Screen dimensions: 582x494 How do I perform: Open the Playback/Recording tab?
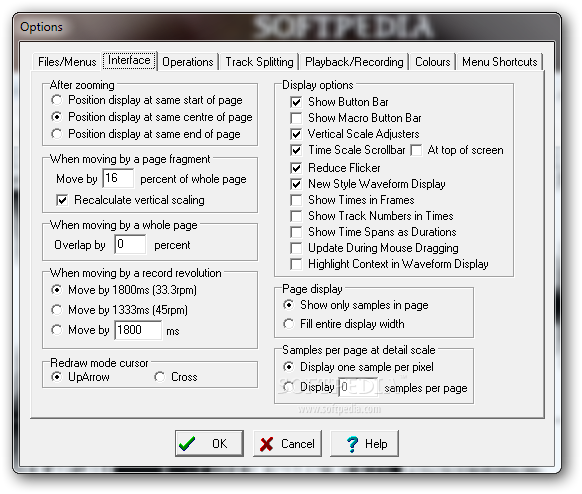click(x=354, y=62)
